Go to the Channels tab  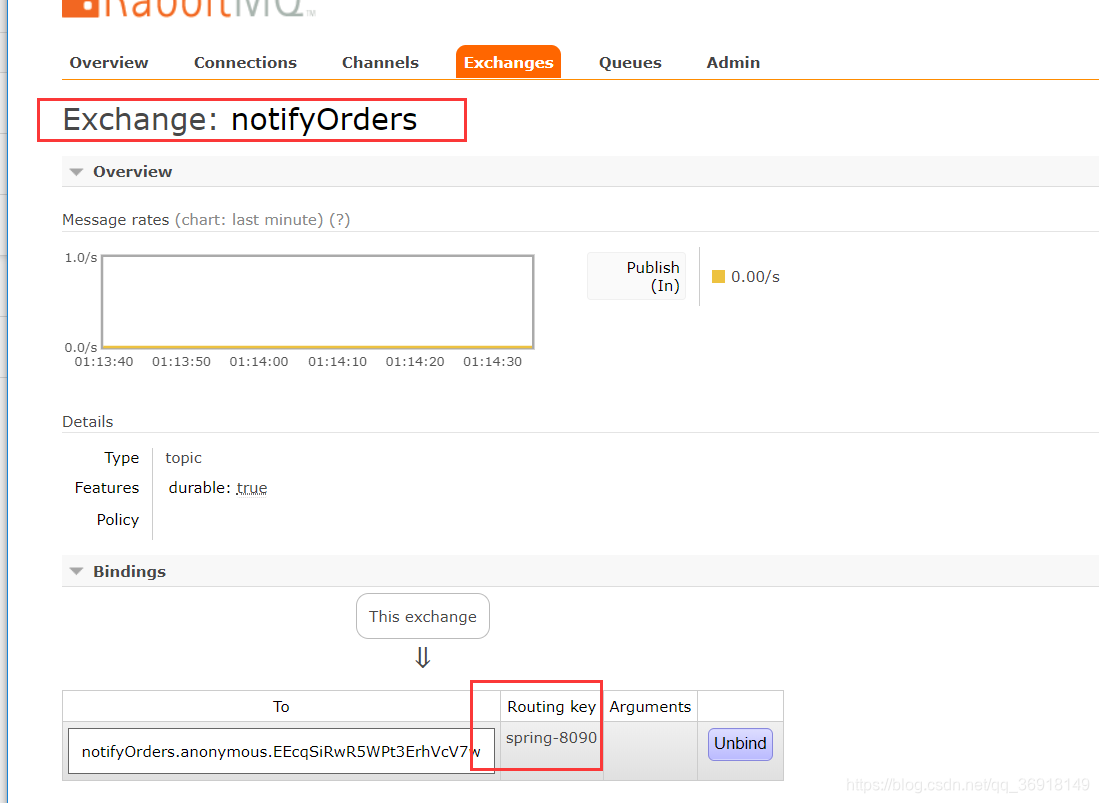[x=380, y=62]
